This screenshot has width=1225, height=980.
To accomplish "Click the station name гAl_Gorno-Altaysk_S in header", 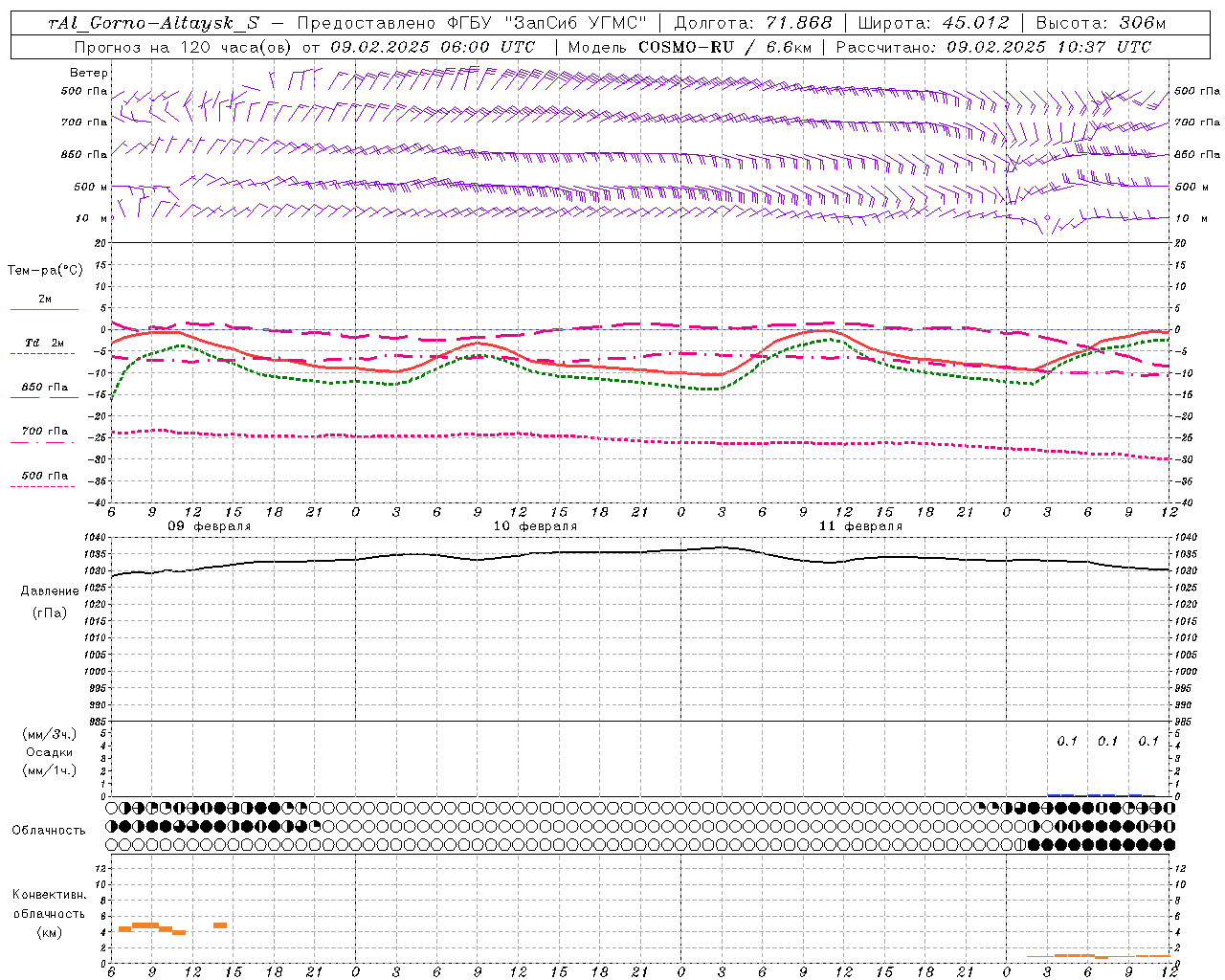I will point(153,23).
